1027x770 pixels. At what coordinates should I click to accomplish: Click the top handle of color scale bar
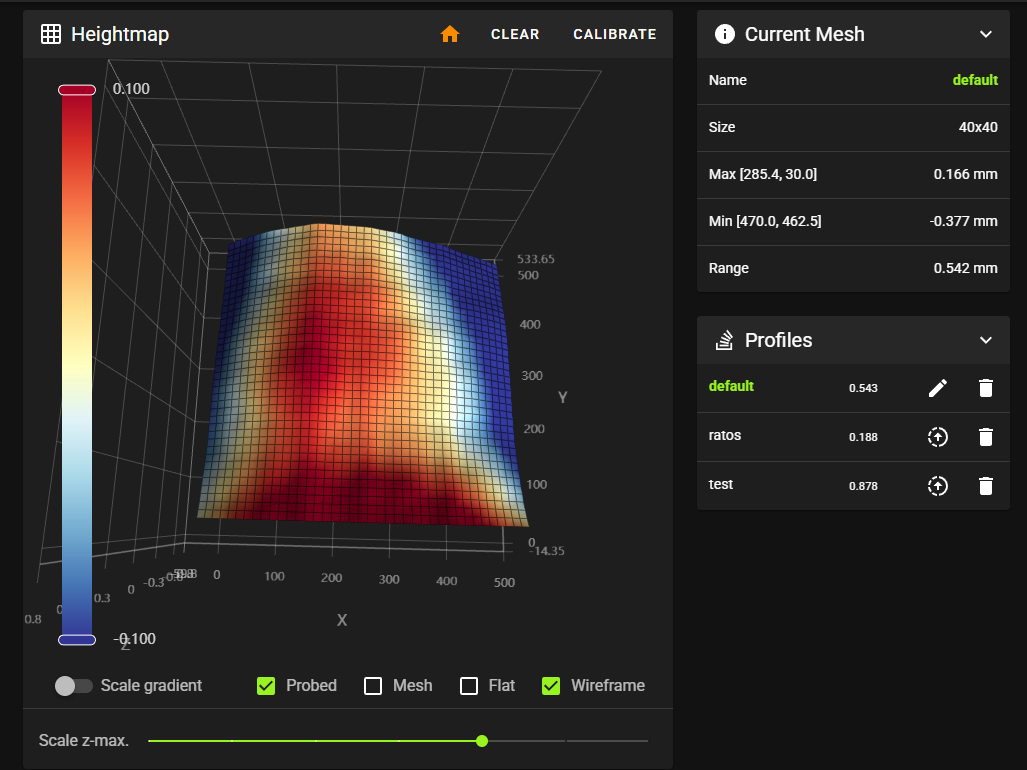(77, 90)
